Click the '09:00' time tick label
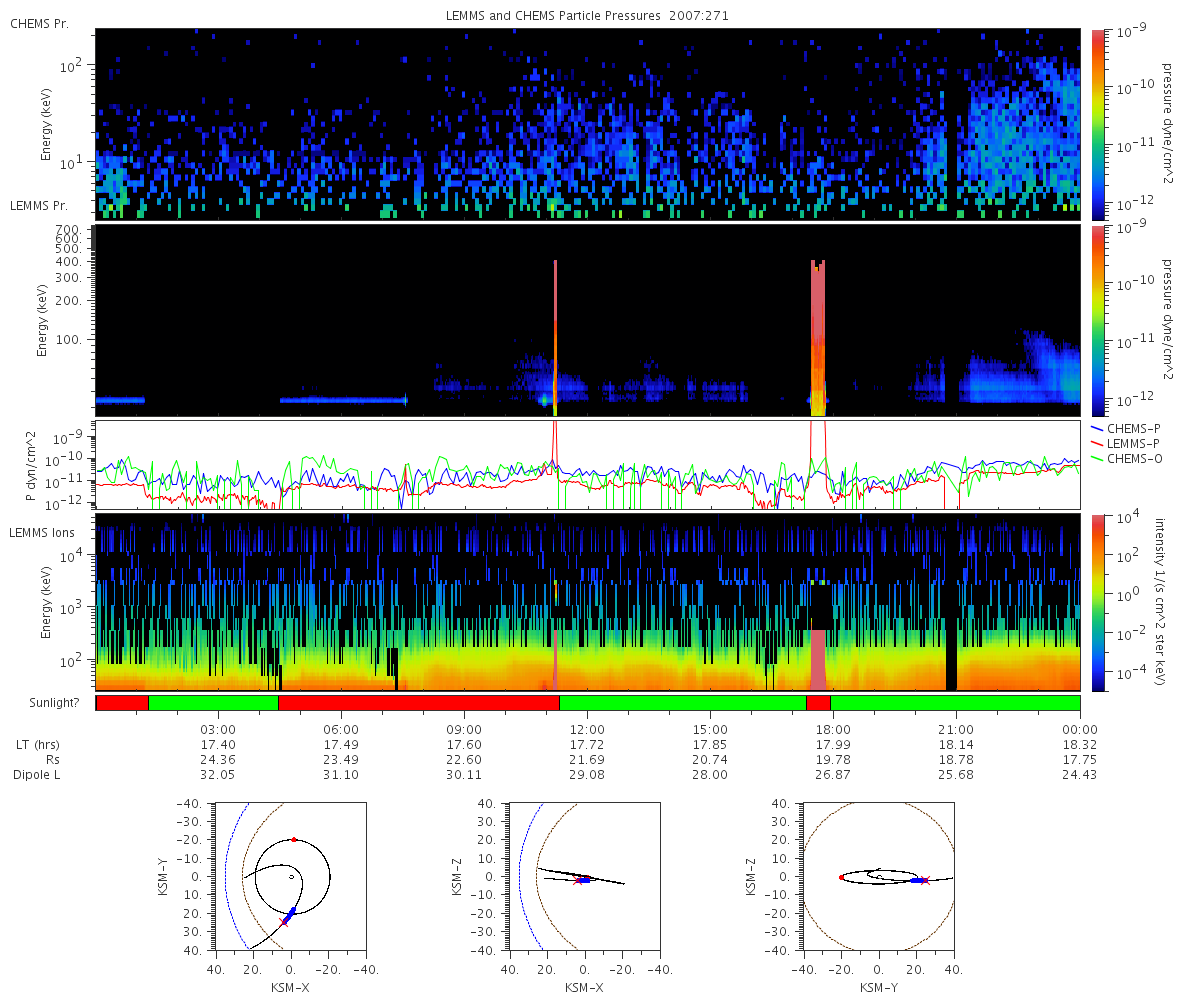The height and width of the screenshot is (1000, 1200). (464, 730)
